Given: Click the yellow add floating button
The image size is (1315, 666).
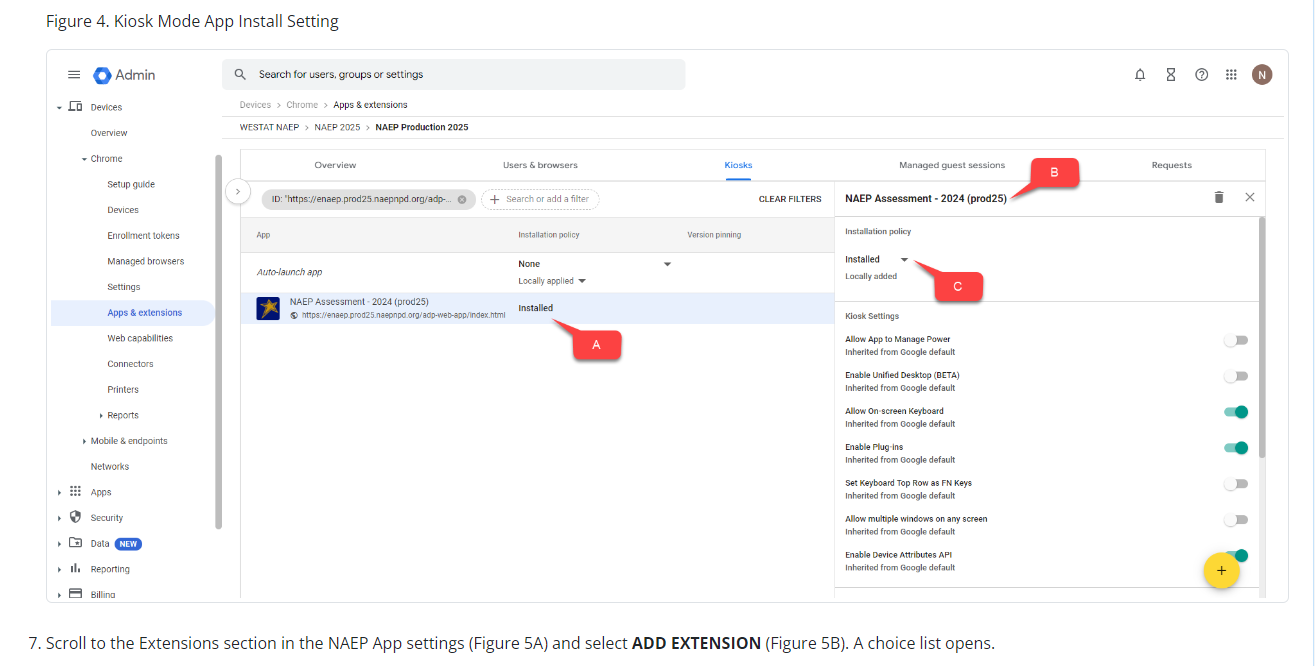Looking at the screenshot, I should (1221, 571).
